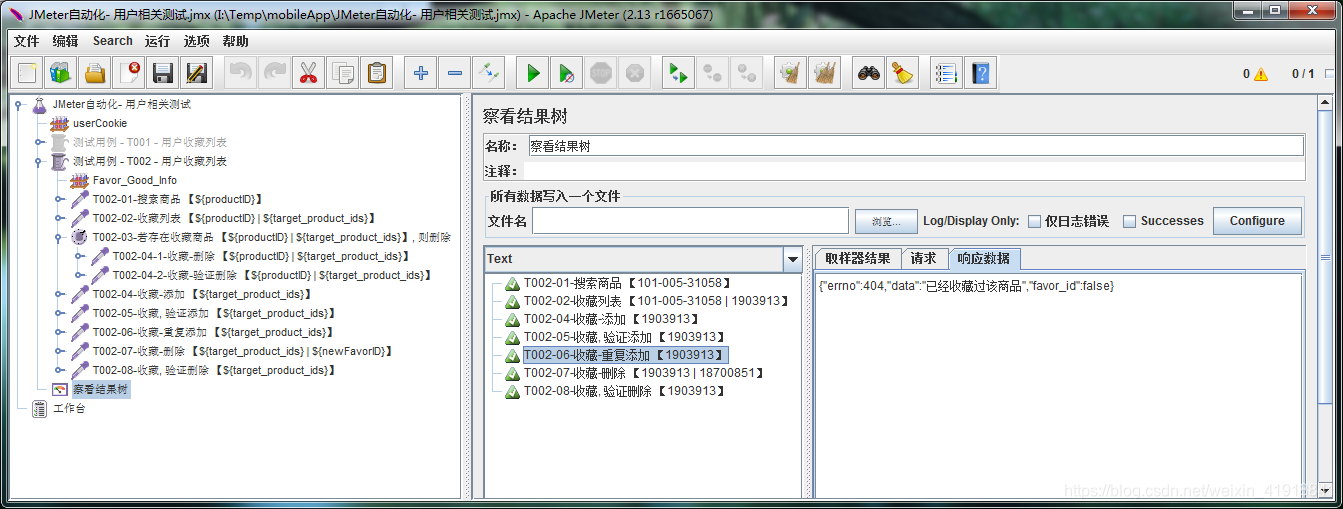This screenshot has width=1343, height=509.
Task: Switch to the 取样器结果 tab
Action: [x=858, y=258]
